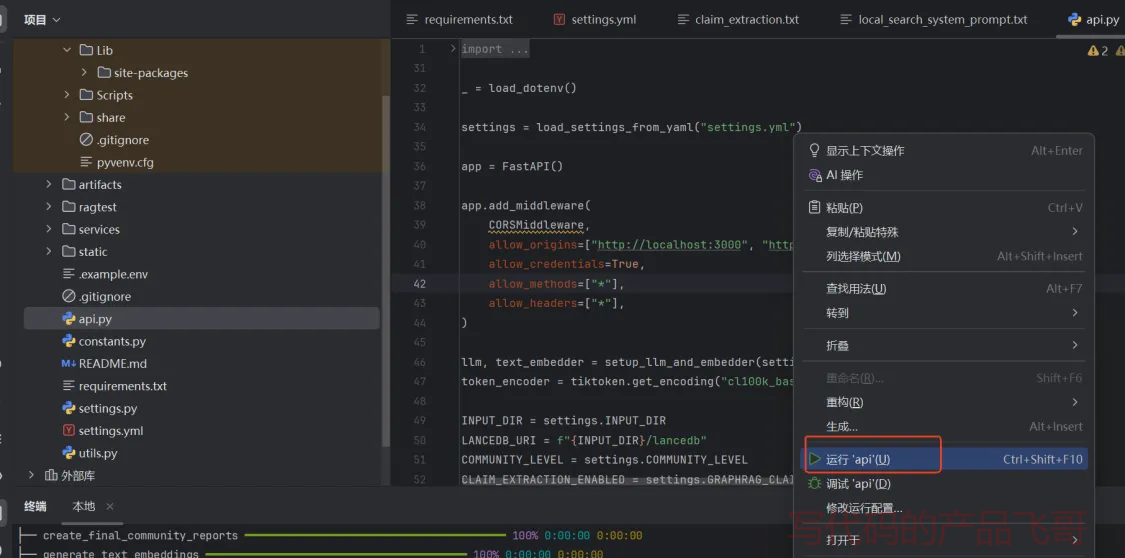Select api.py in the project tree

click(202, 318)
